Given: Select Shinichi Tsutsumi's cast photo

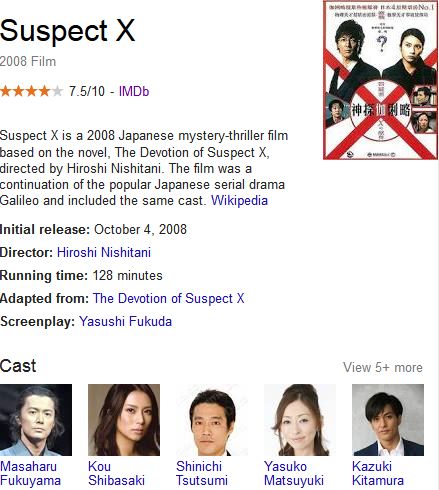Looking at the screenshot, I should coord(212,420).
